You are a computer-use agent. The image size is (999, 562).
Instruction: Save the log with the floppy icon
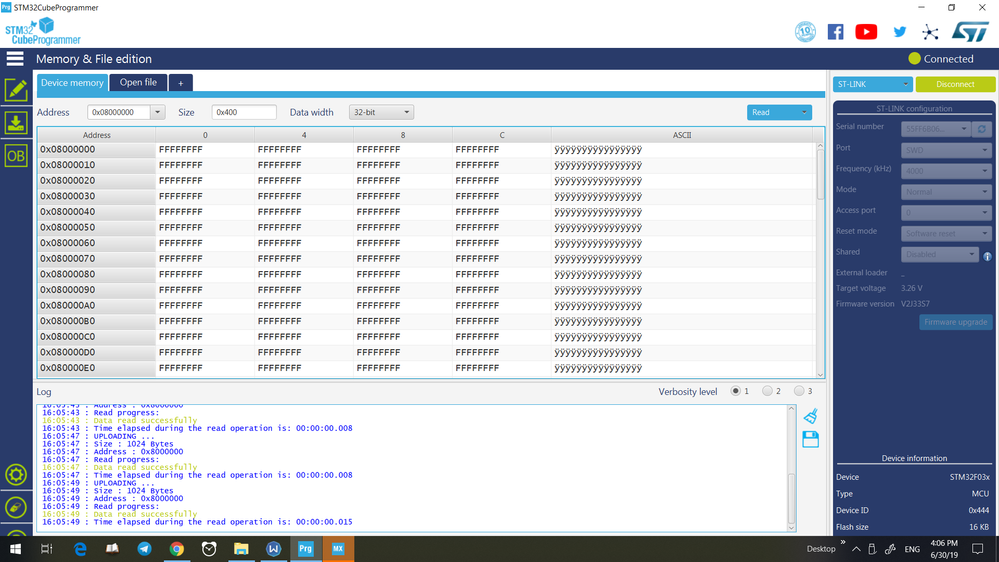[x=810, y=440]
